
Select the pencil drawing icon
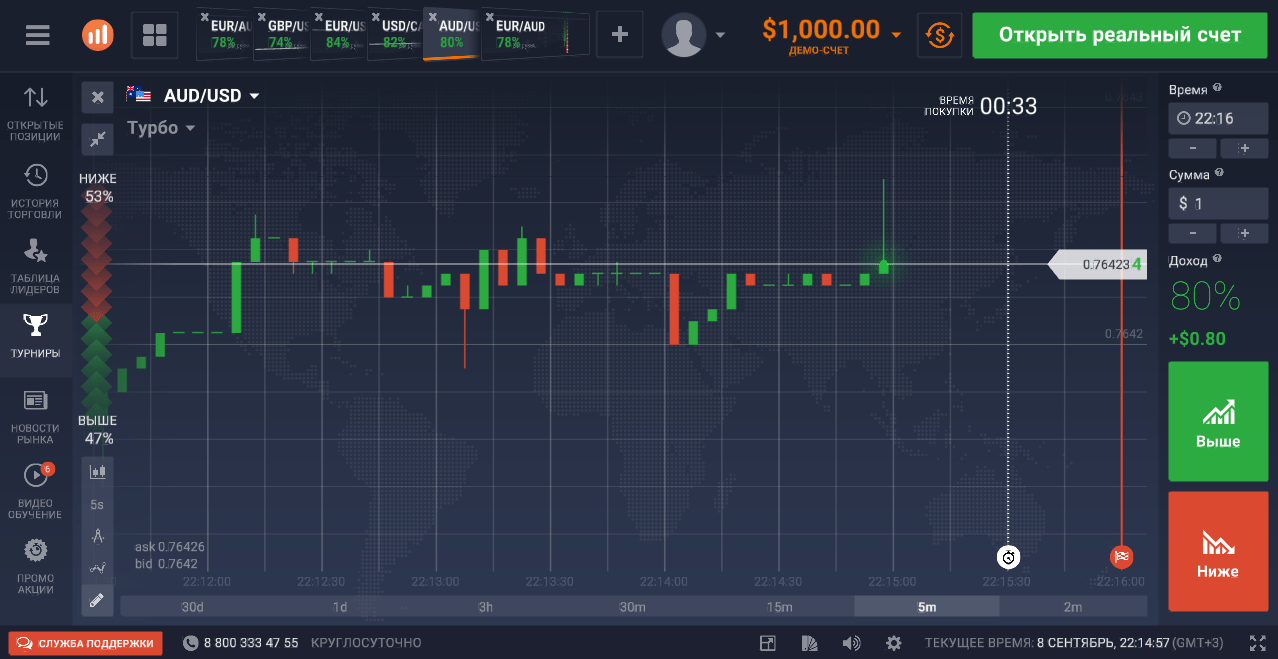pos(97,600)
